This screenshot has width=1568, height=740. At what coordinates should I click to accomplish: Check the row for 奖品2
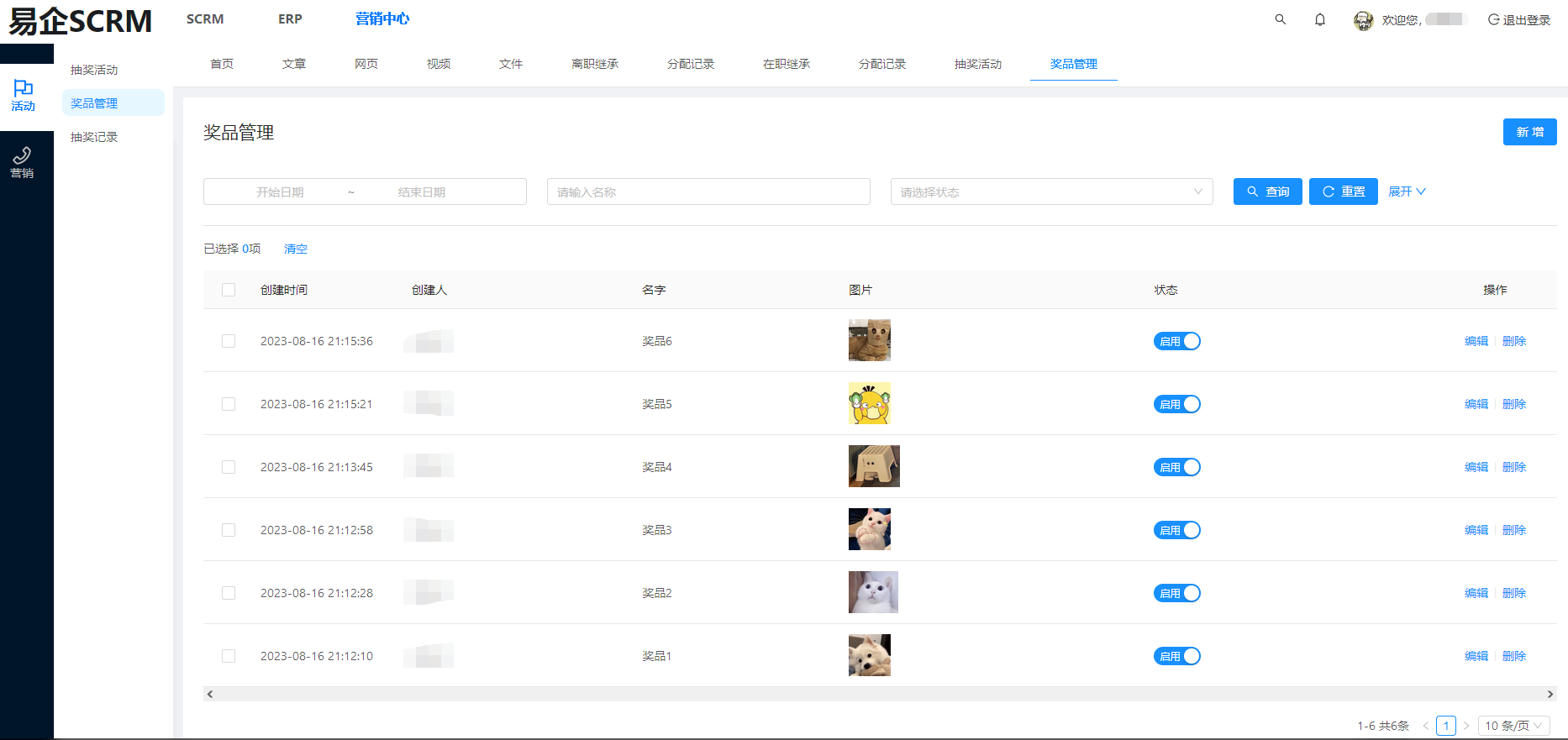point(229,593)
